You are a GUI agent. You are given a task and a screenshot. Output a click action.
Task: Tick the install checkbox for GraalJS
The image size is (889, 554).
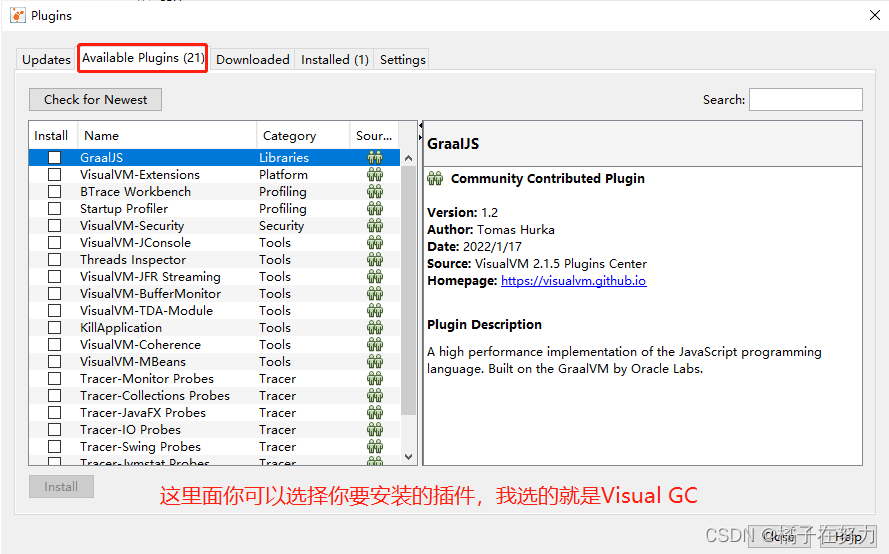(54, 158)
